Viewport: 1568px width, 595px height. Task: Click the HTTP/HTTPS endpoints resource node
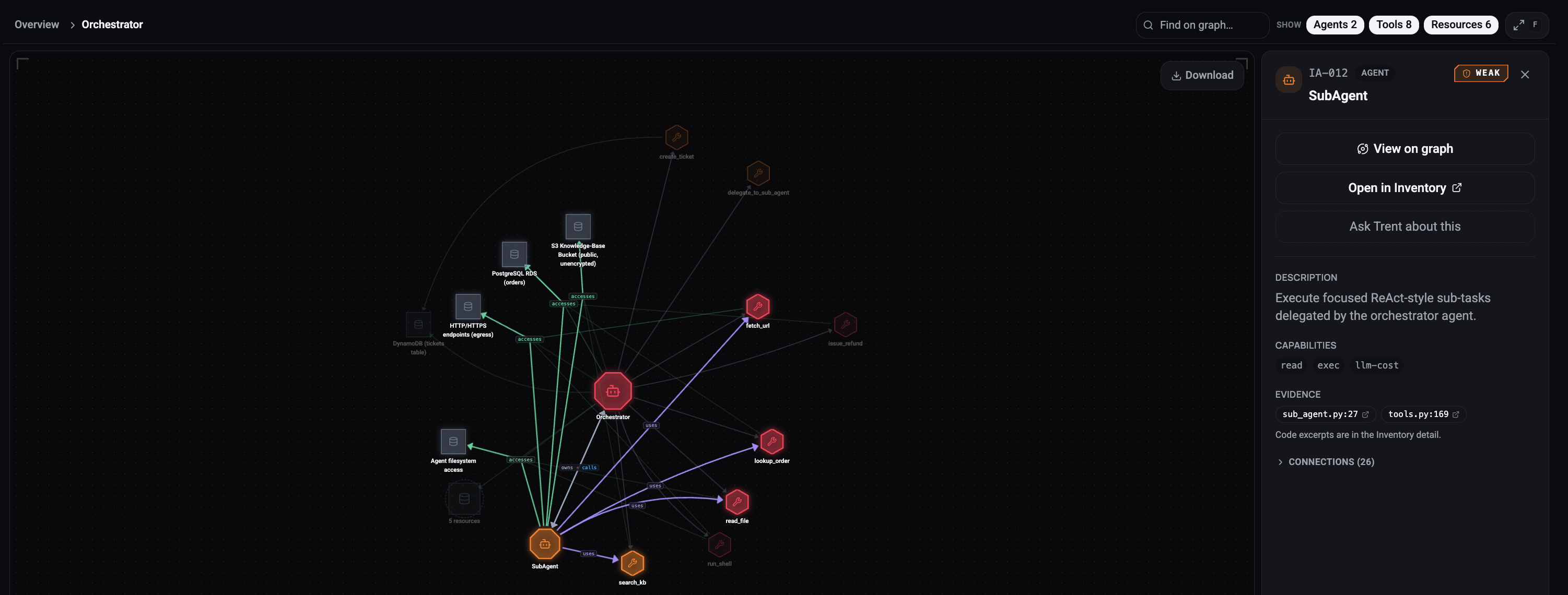tap(467, 306)
